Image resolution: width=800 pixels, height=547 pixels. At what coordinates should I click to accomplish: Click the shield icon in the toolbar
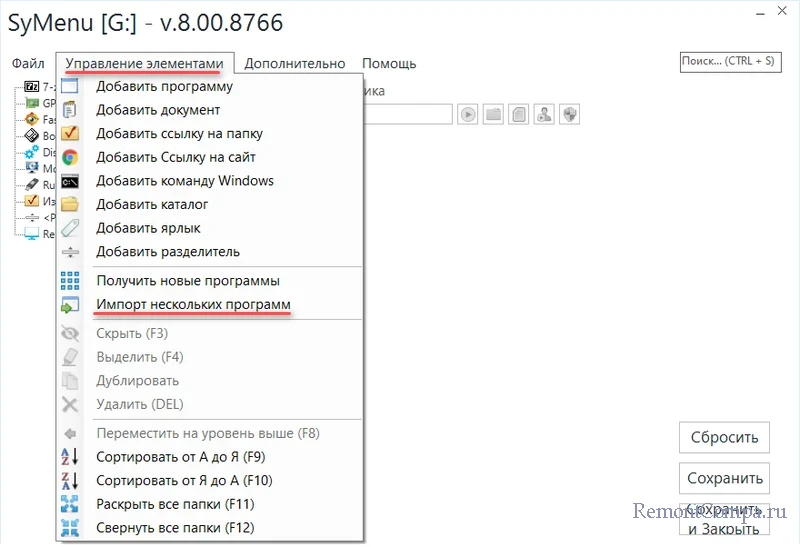pos(569,115)
